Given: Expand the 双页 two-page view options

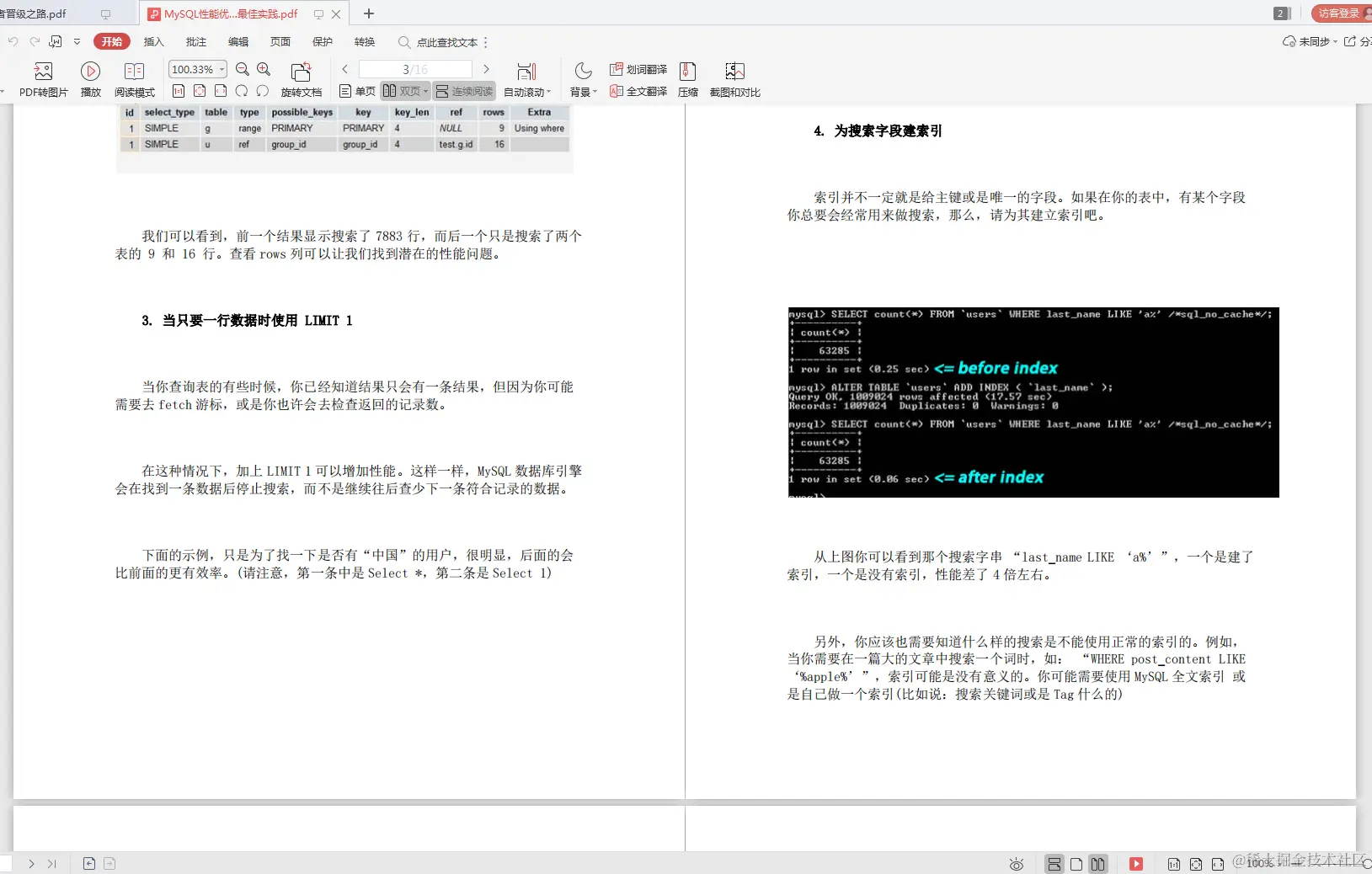Looking at the screenshot, I should pyautogui.click(x=427, y=91).
